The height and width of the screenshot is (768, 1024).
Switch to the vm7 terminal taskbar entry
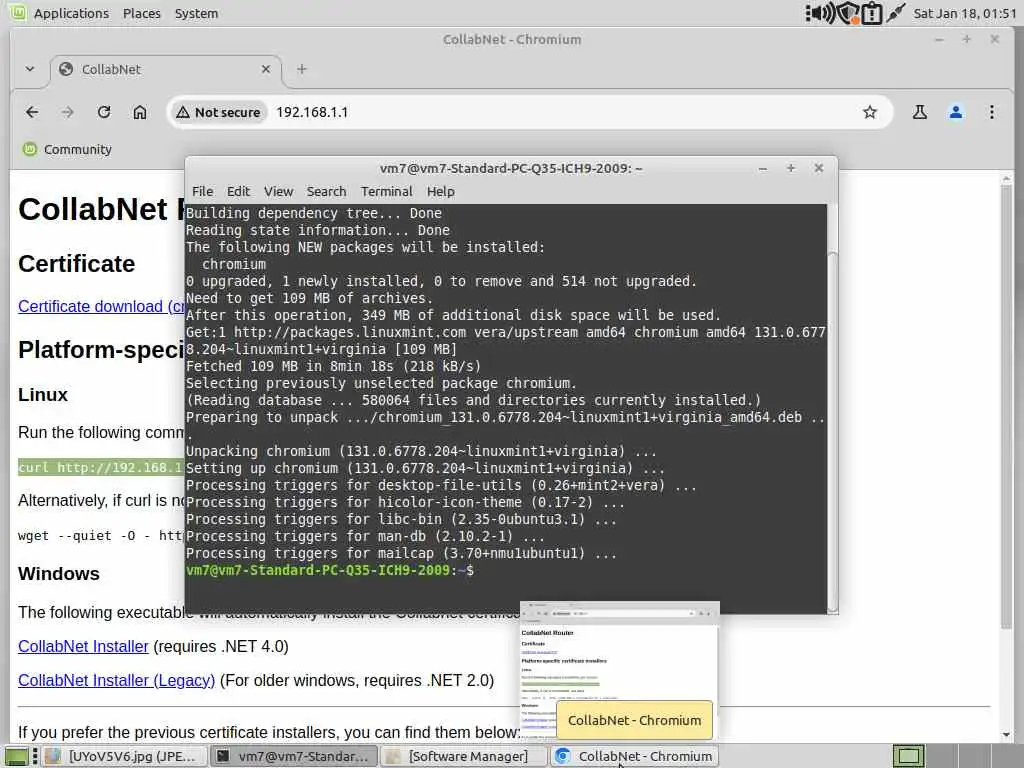pos(295,756)
